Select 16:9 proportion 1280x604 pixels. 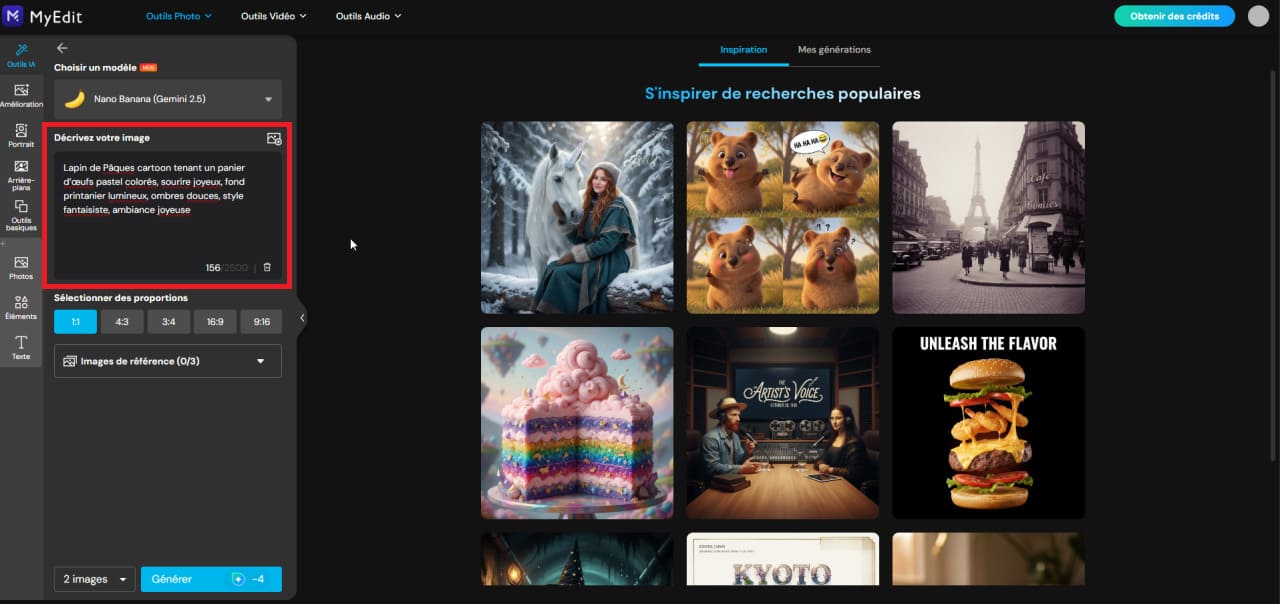tap(215, 321)
